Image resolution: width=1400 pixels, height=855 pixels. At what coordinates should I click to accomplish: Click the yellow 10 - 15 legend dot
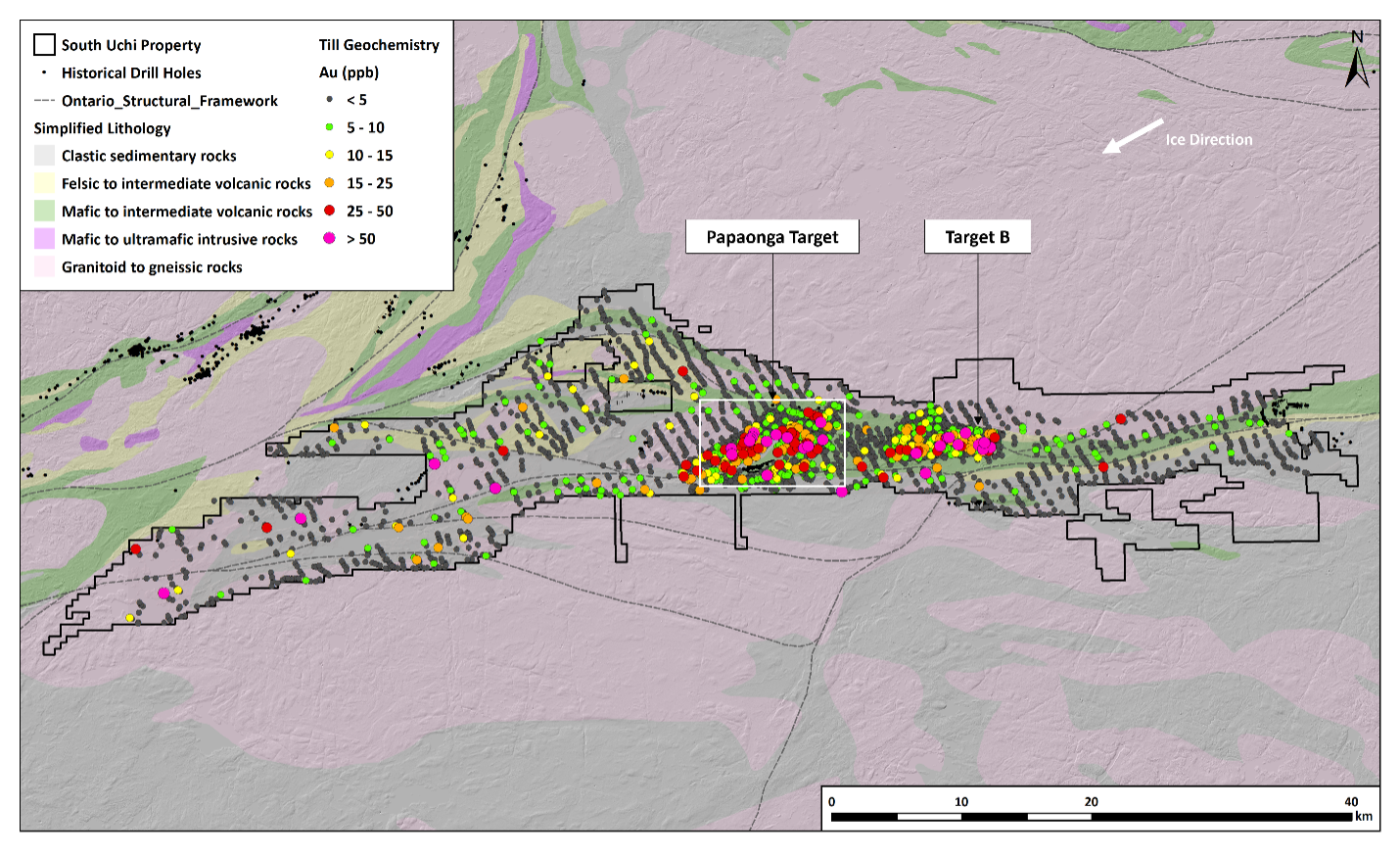330,155
